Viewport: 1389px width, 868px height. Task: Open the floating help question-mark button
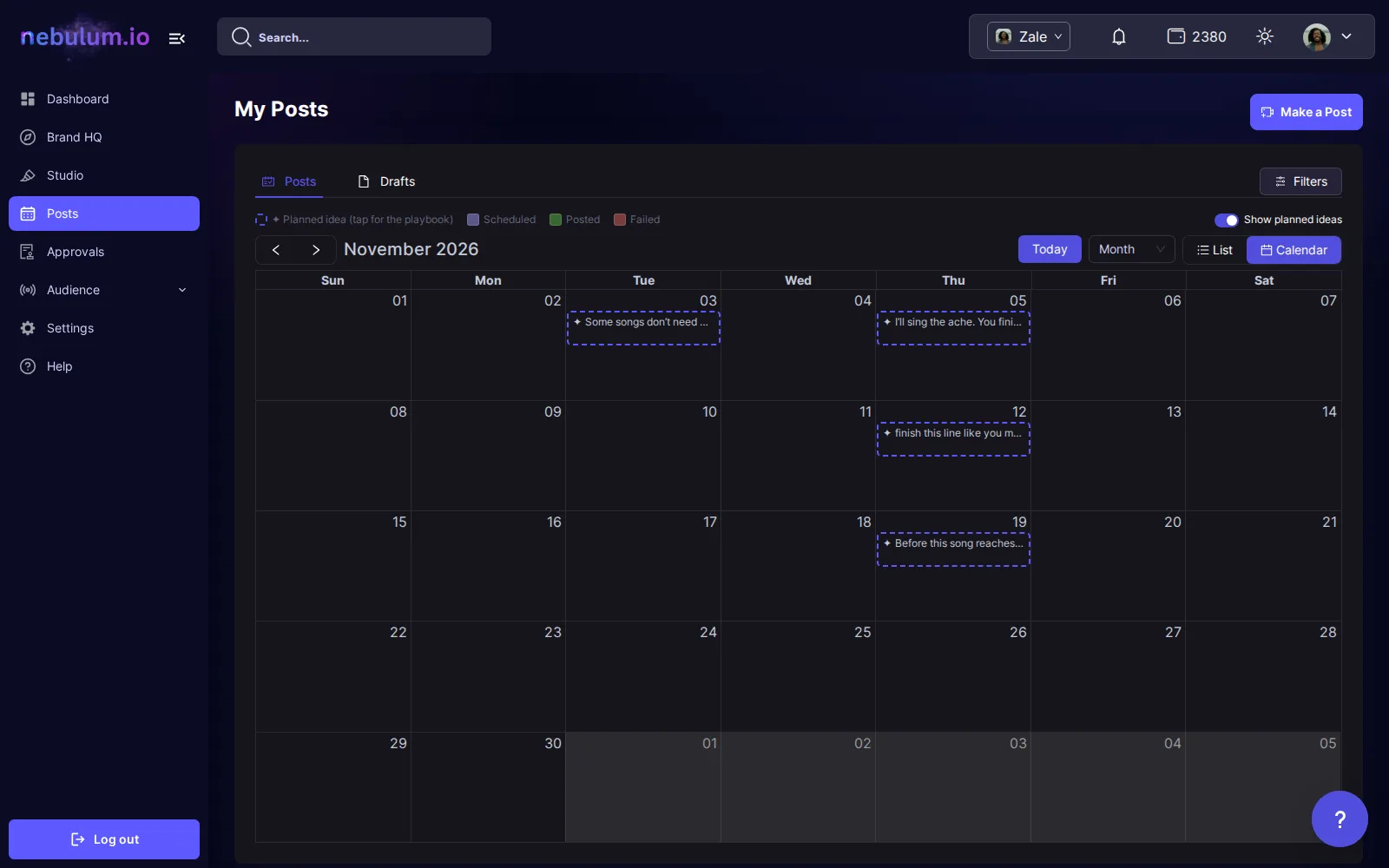(1340, 819)
